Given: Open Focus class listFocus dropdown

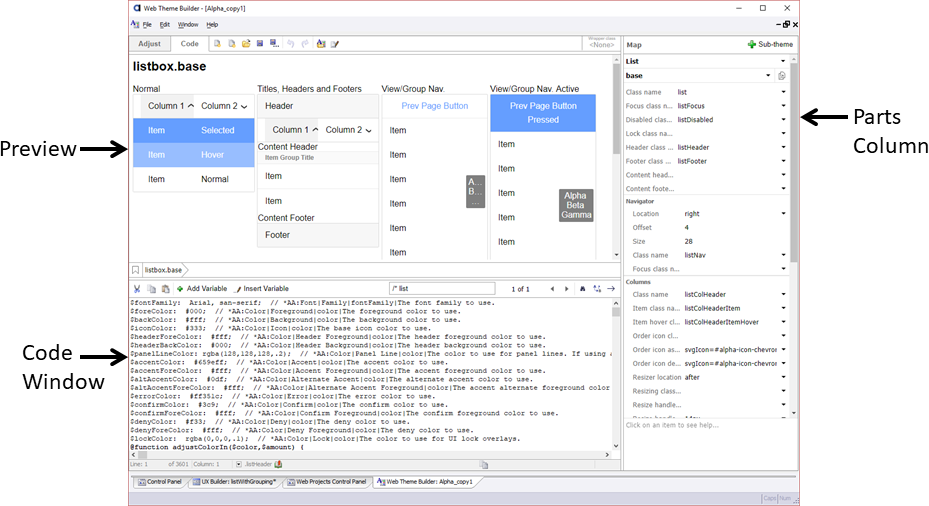Looking at the screenshot, I should pyautogui.click(x=783, y=106).
